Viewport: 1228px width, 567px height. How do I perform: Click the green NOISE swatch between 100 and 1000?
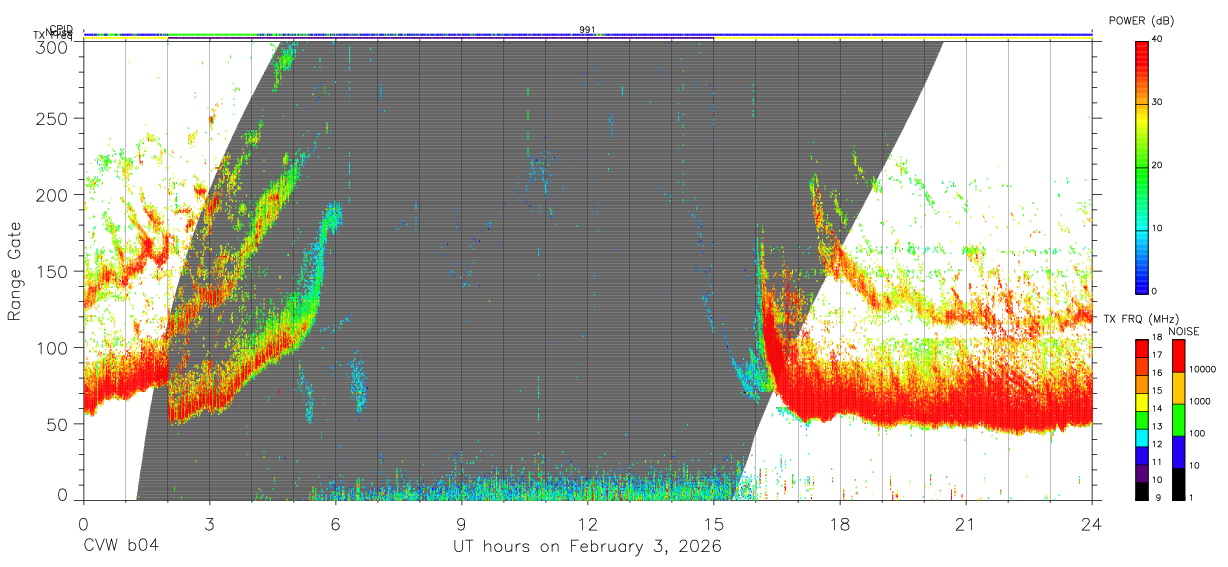(1178, 420)
